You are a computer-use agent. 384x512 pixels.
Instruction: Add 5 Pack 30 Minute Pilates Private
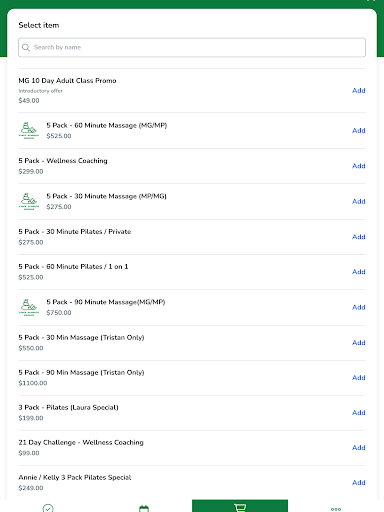coord(359,237)
